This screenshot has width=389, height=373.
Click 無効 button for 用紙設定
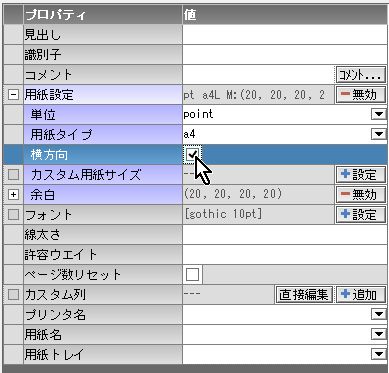tap(360, 95)
